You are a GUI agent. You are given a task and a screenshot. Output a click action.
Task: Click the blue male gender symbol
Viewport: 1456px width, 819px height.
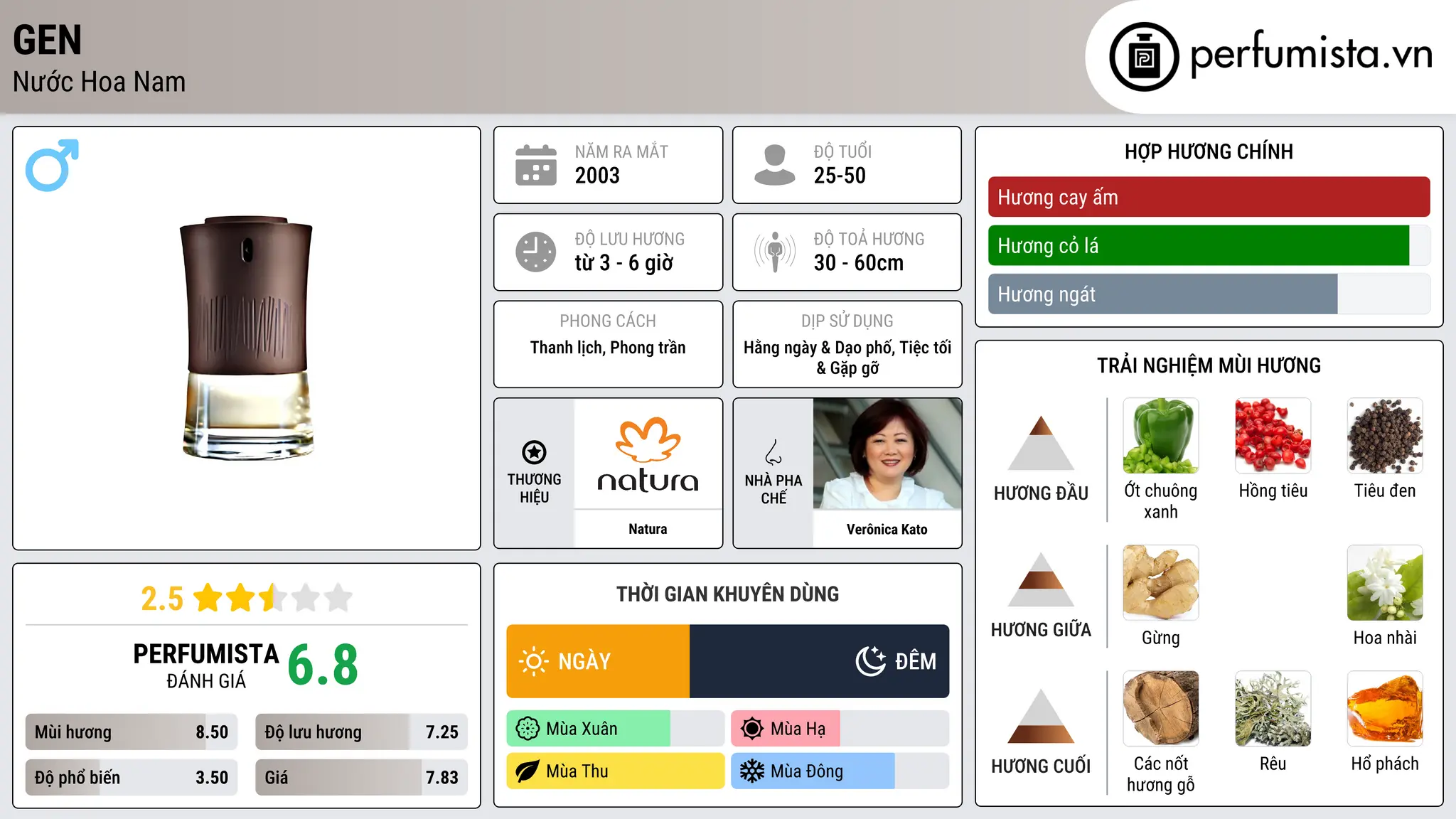coord(52,165)
